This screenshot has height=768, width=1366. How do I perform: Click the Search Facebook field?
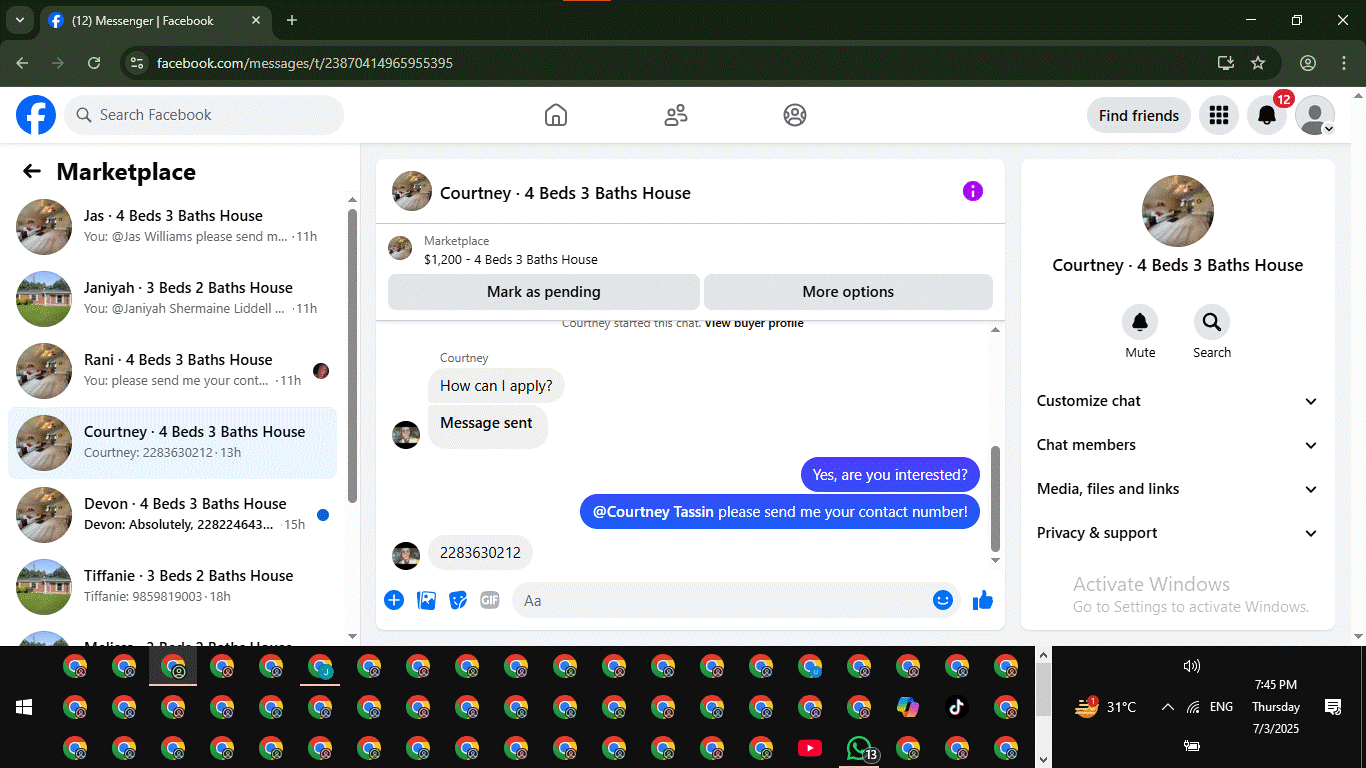[204, 115]
